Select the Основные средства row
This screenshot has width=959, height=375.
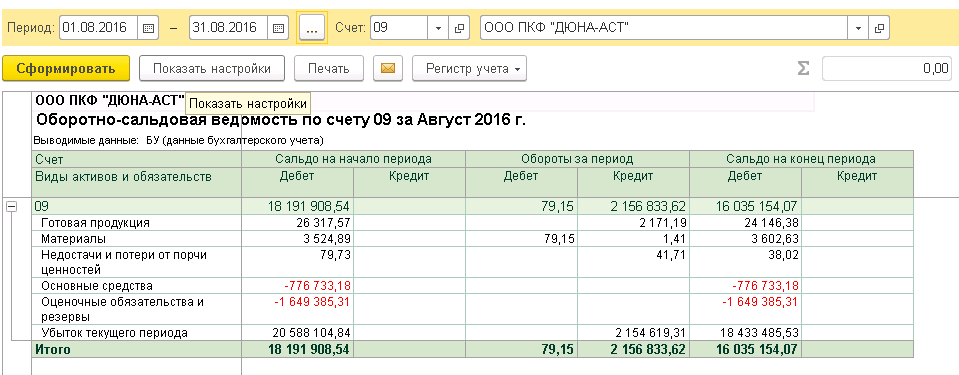click(472, 286)
